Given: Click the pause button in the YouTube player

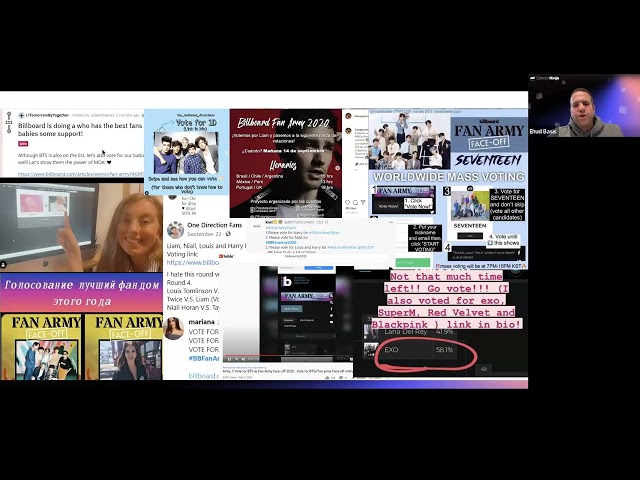Looking at the screenshot, I should click(229, 359).
